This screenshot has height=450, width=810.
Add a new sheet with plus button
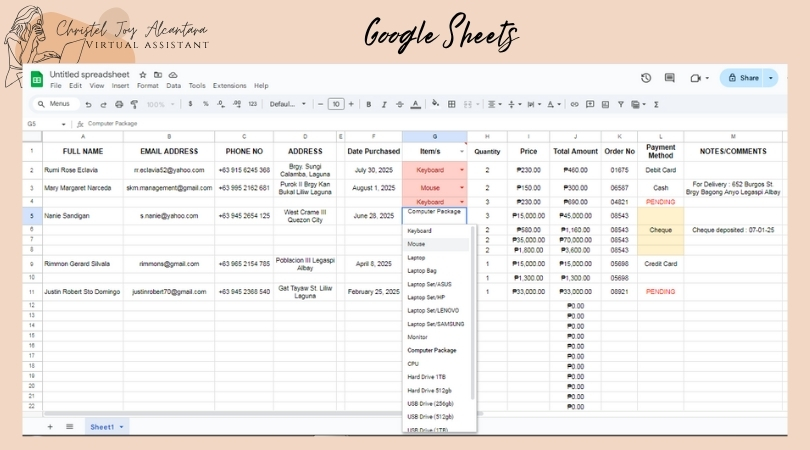pos(51,426)
